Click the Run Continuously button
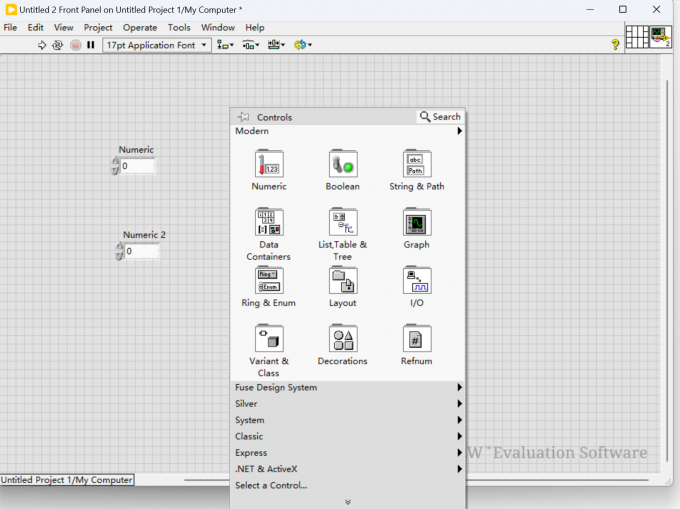The height and width of the screenshot is (509, 680). tap(58, 45)
